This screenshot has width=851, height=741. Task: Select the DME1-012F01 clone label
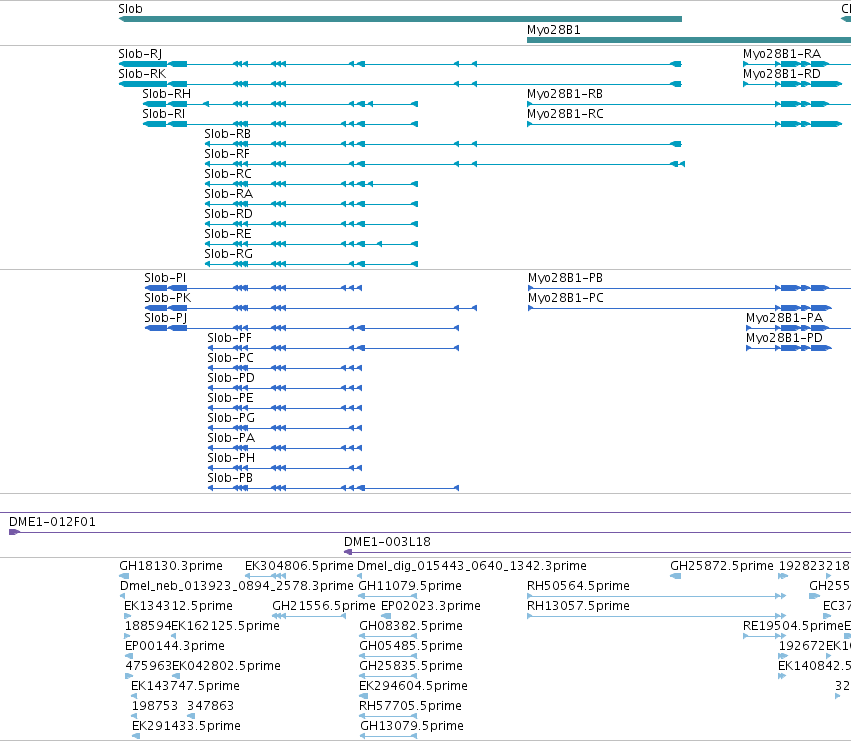tap(52, 522)
